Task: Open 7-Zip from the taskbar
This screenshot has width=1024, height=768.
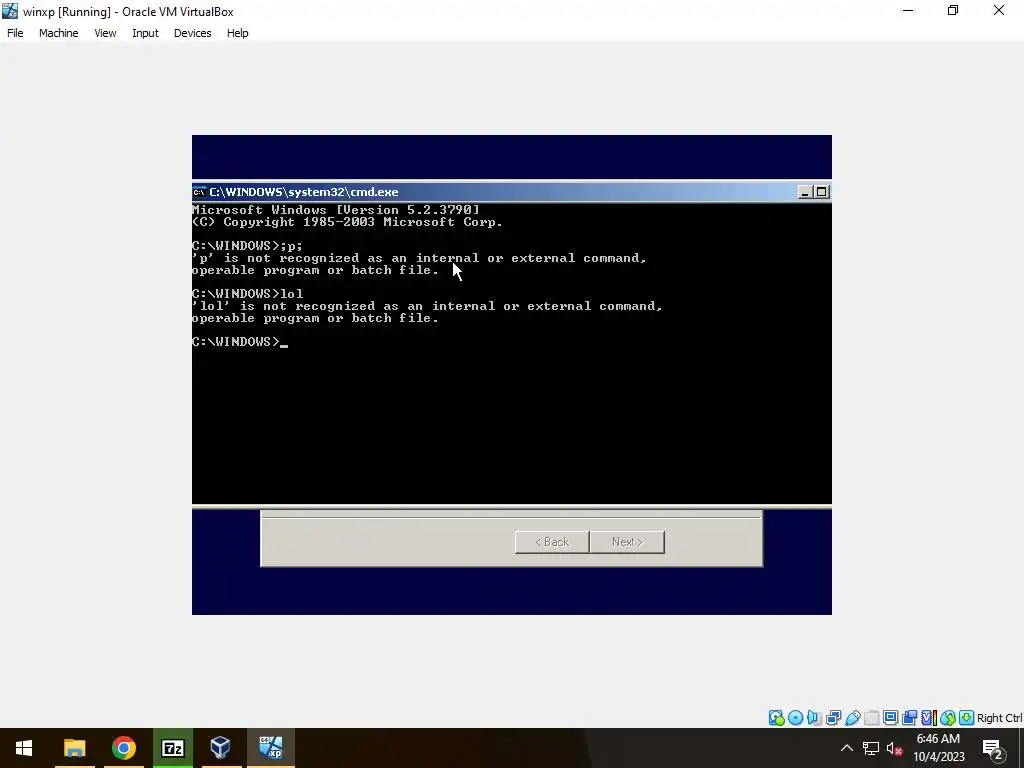Action: click(x=172, y=748)
